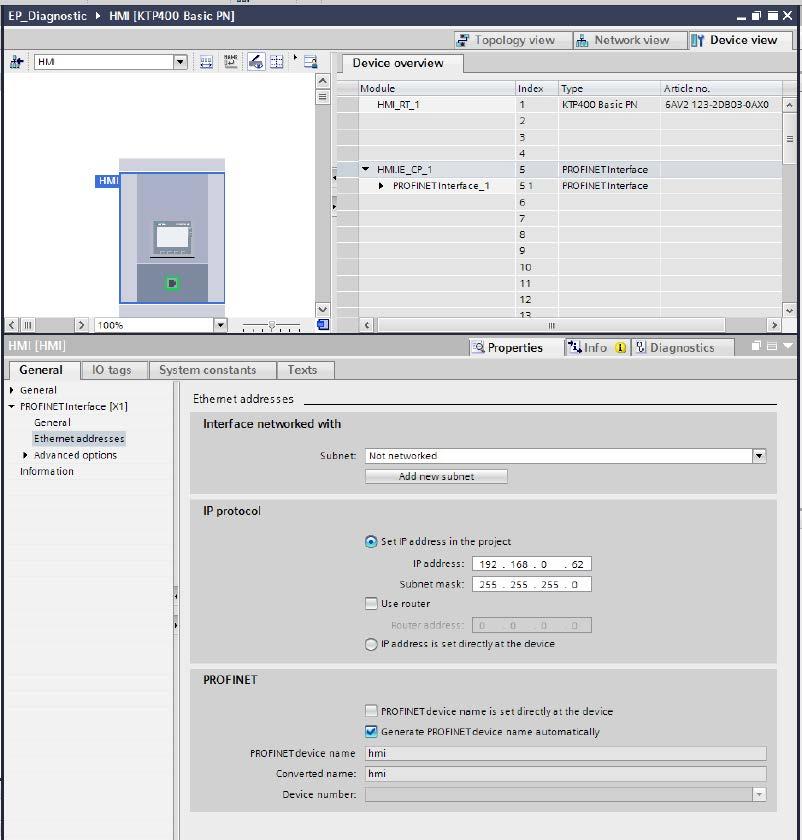This screenshot has height=840, width=802.
Task: Click Add new subnet button
Action: pyautogui.click(x=436, y=476)
